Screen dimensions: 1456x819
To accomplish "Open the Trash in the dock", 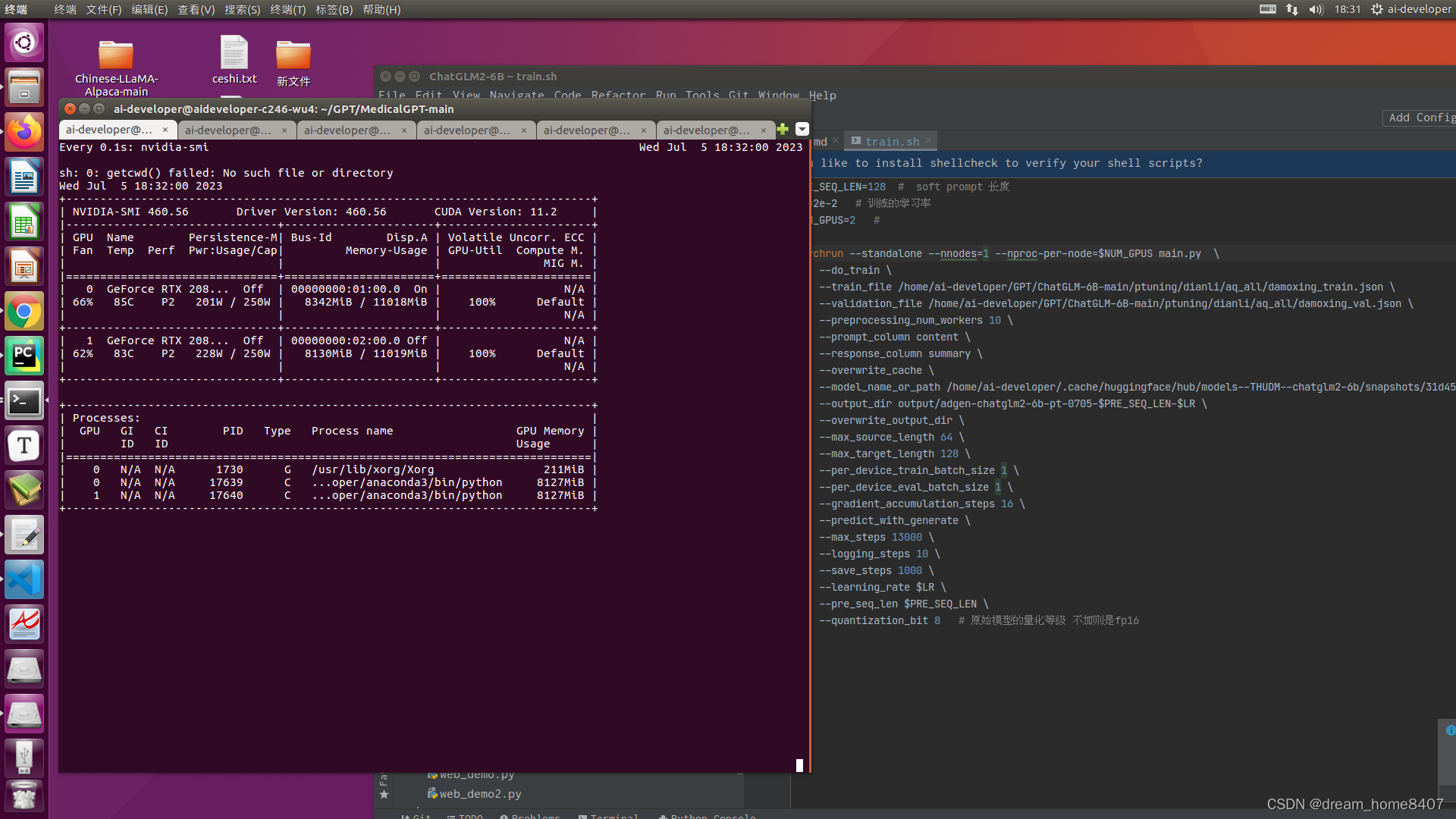I will 24,798.
